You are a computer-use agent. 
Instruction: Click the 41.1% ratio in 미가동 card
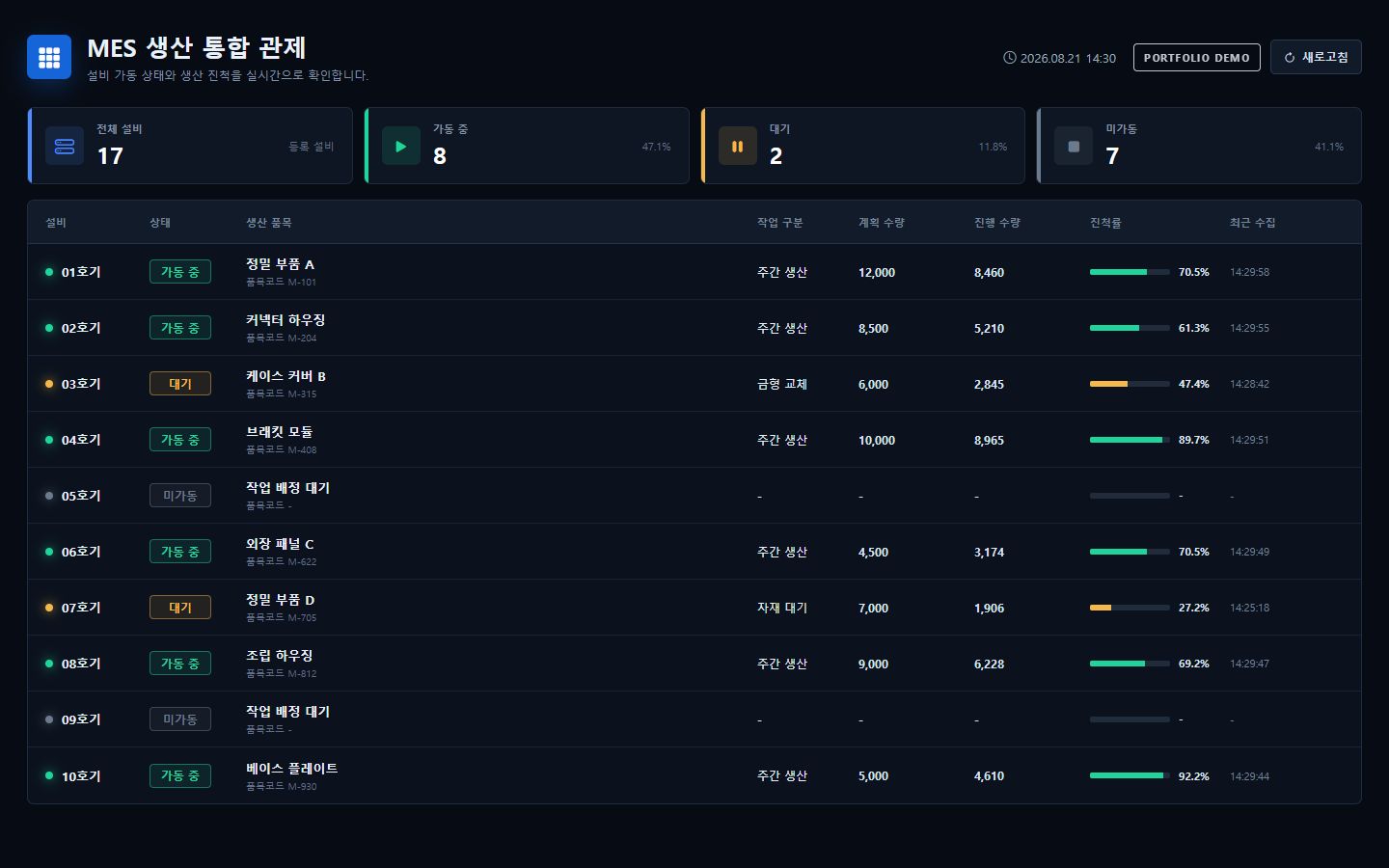[1329, 147]
